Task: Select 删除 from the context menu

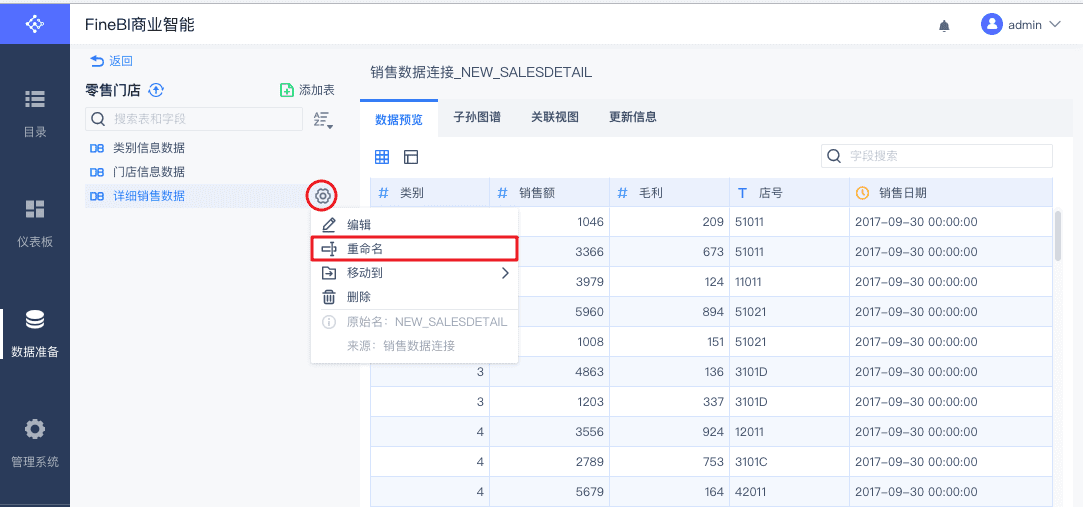Action: [x=359, y=297]
